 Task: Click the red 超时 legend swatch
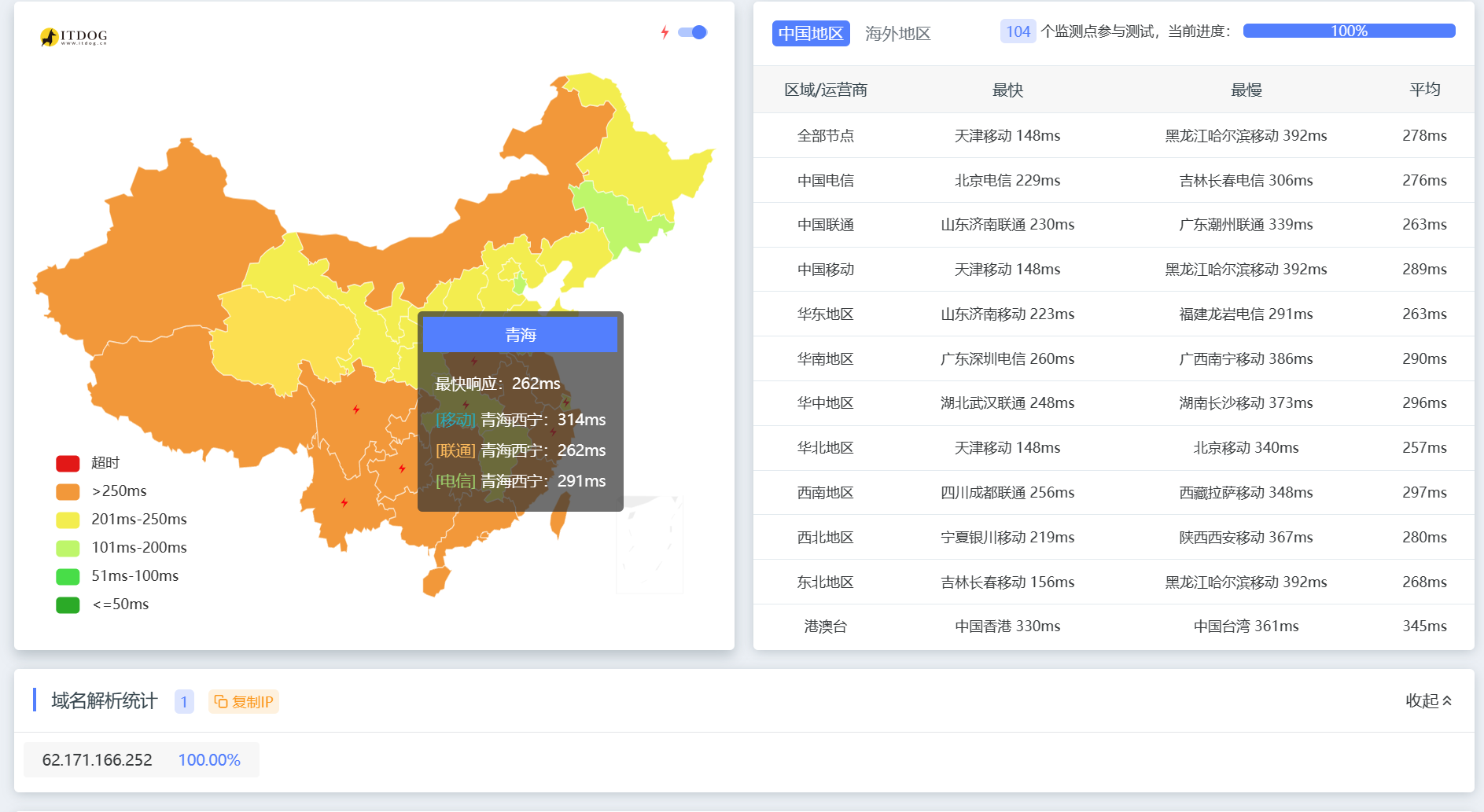click(68, 462)
